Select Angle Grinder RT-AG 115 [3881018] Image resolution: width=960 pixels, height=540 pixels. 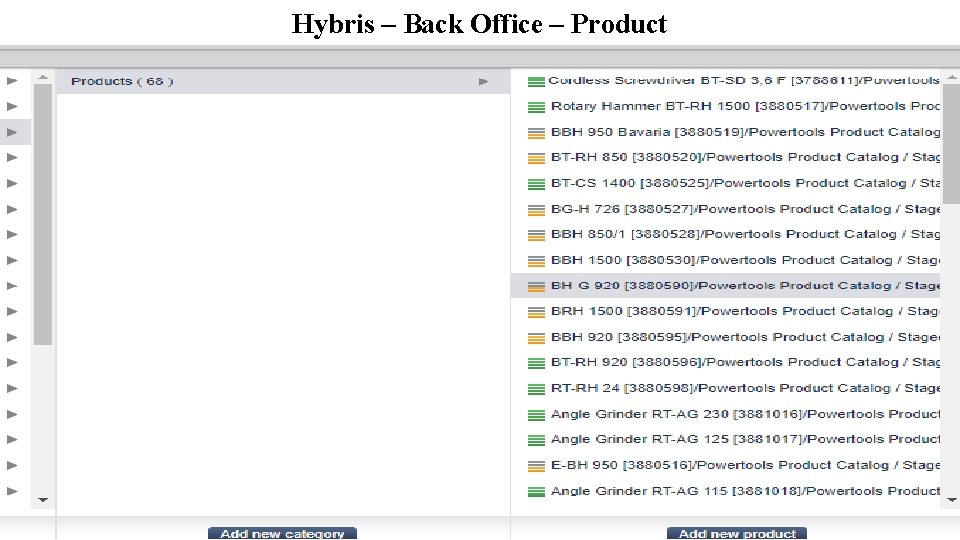[x=726, y=491]
